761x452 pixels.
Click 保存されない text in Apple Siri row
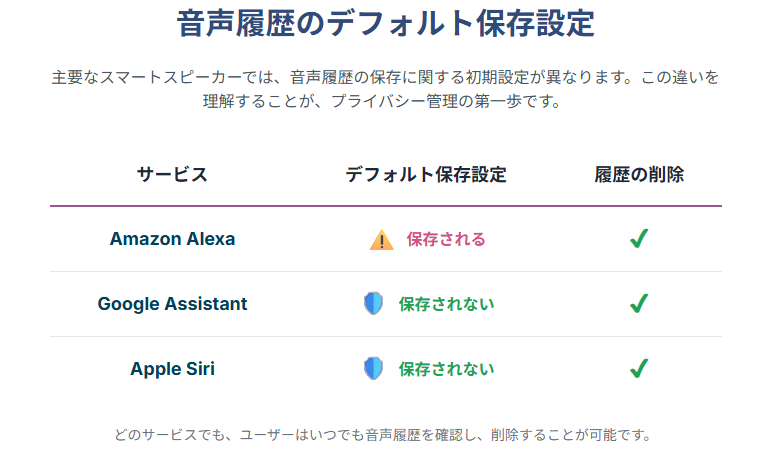click(446, 369)
